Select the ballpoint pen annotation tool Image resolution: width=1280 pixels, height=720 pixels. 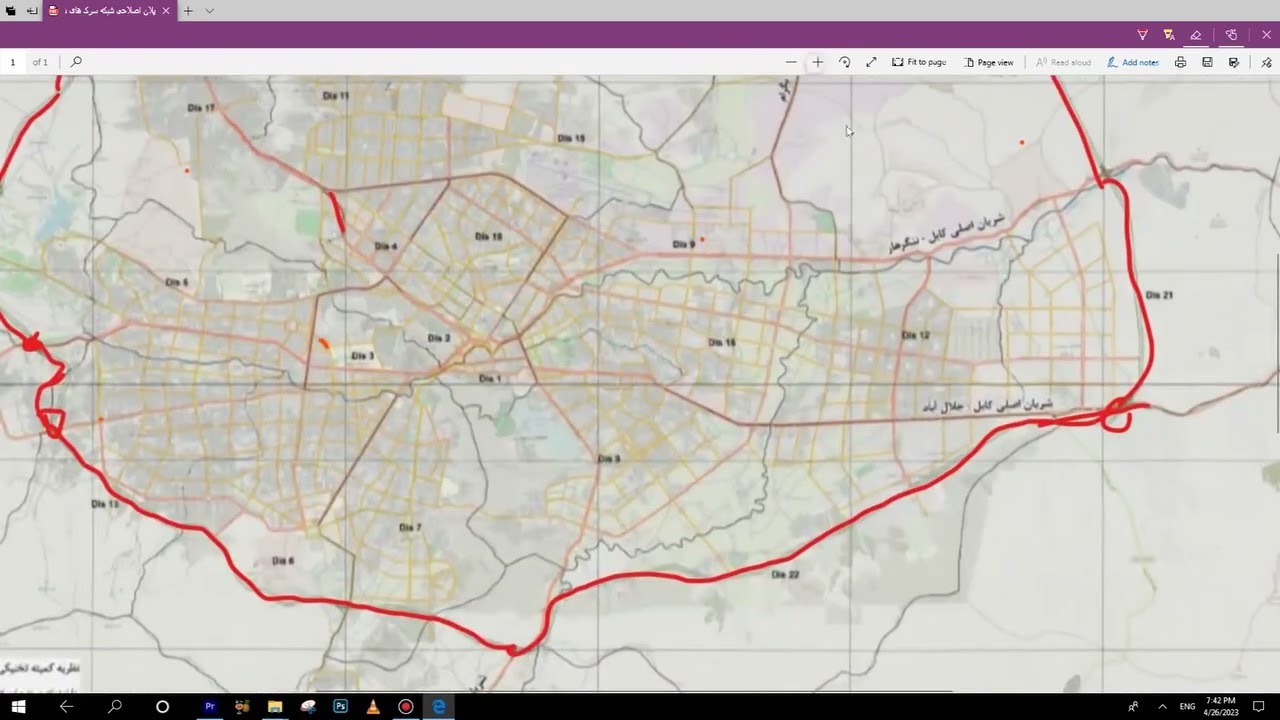pos(1142,35)
